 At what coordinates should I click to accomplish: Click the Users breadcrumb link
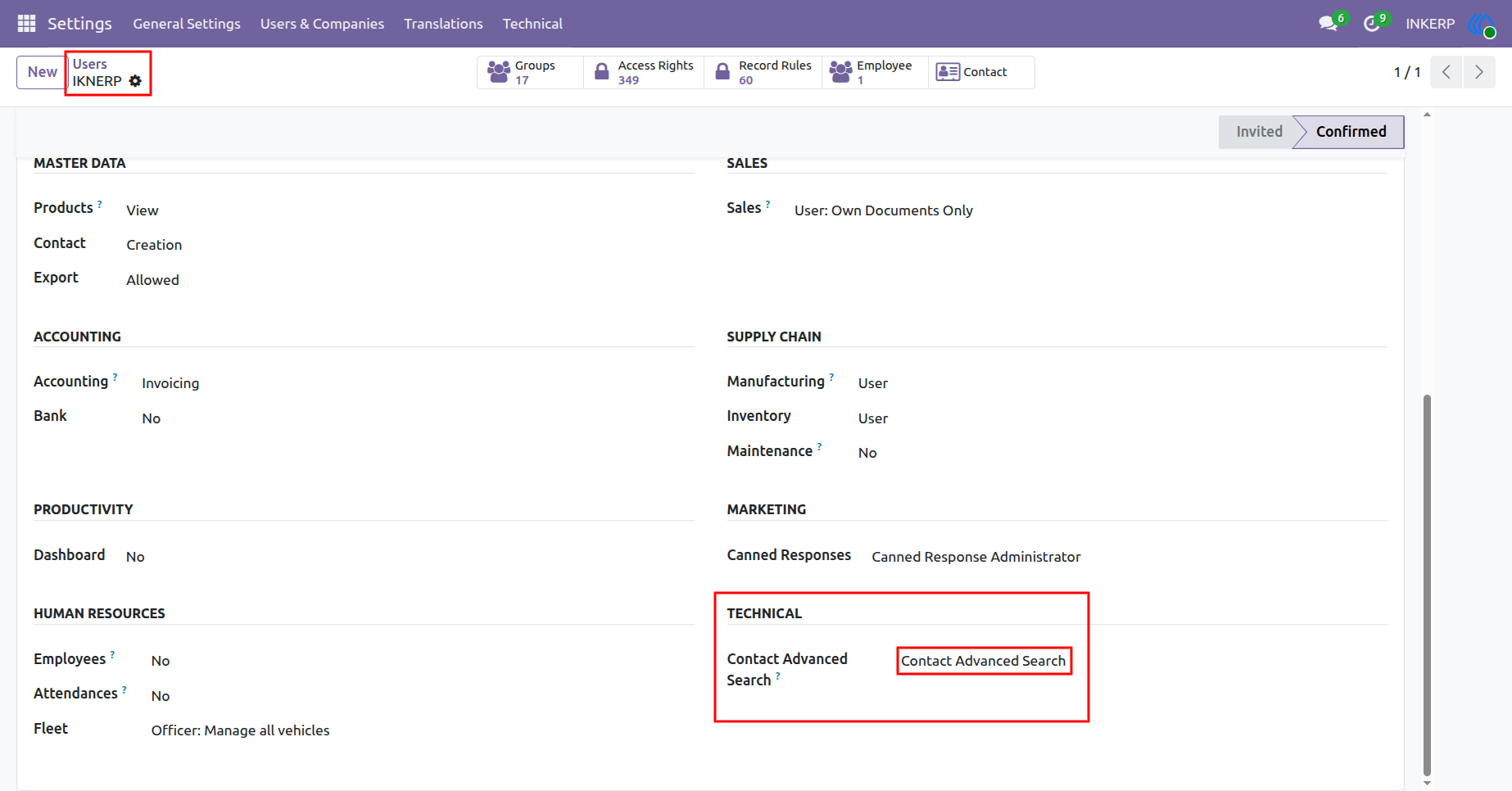[x=90, y=64]
